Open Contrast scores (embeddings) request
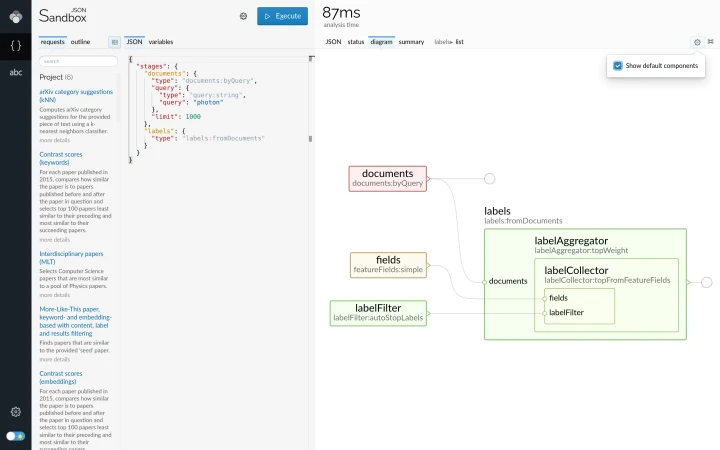The image size is (720, 450). click(x=61, y=377)
